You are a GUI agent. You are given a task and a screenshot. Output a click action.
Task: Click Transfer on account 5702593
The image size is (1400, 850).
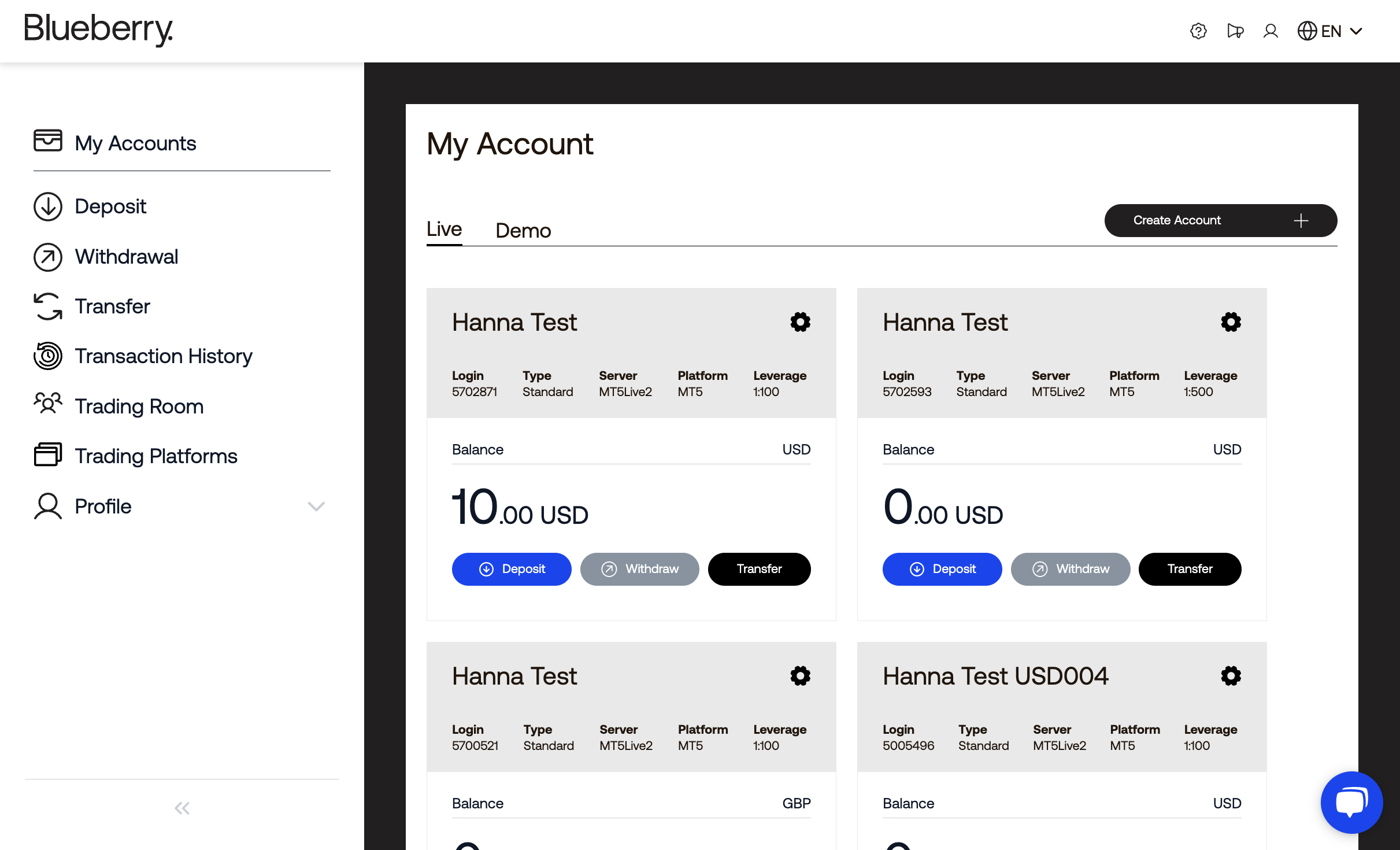[1190, 569]
